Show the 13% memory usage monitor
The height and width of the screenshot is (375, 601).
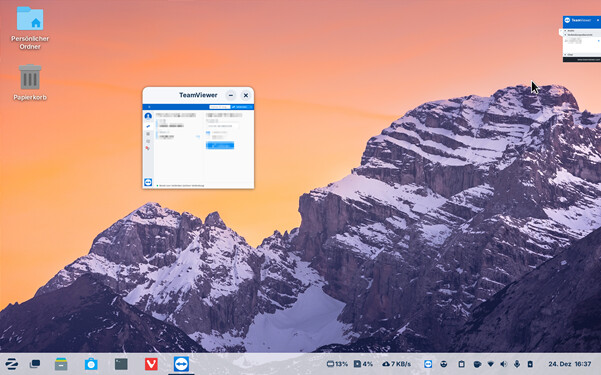pyautogui.click(x=337, y=363)
